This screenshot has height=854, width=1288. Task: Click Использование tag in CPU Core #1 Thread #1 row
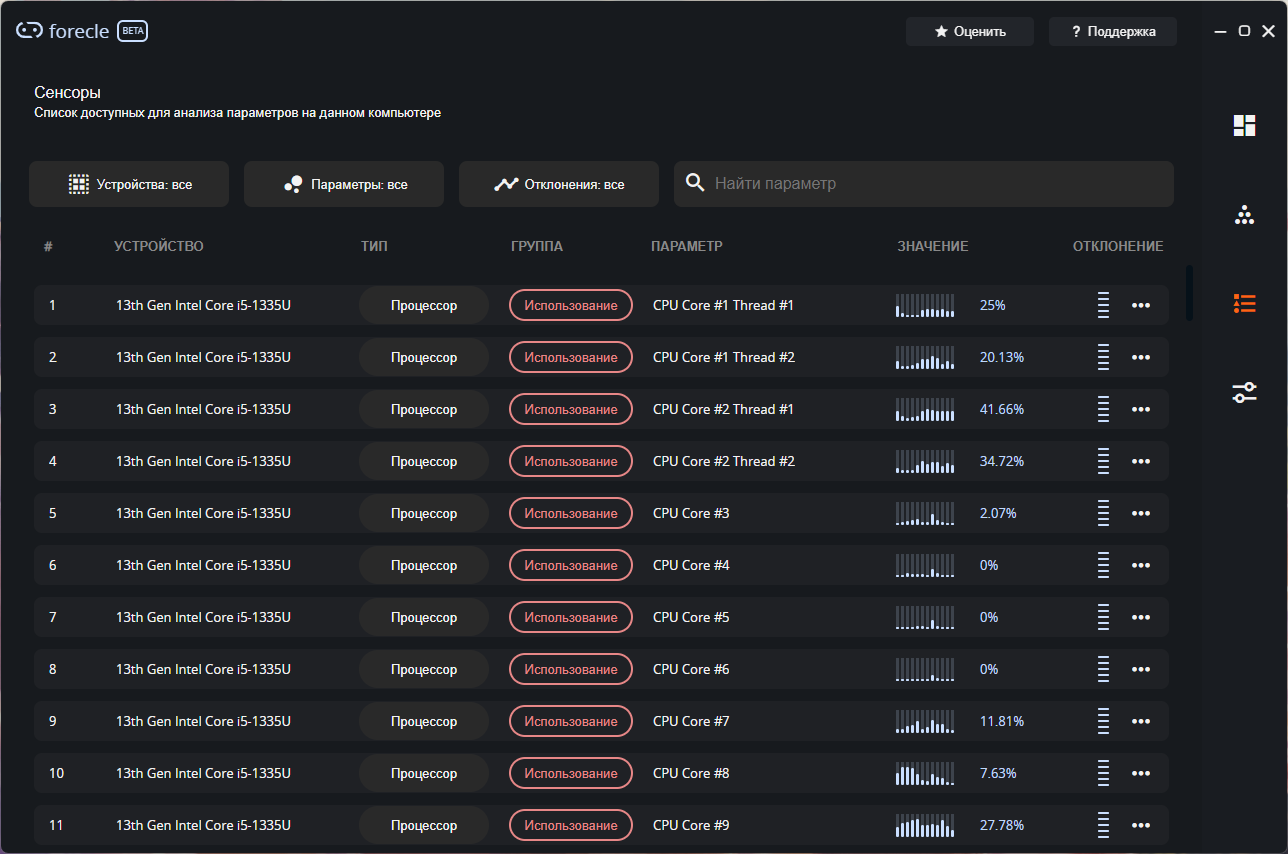pos(571,305)
